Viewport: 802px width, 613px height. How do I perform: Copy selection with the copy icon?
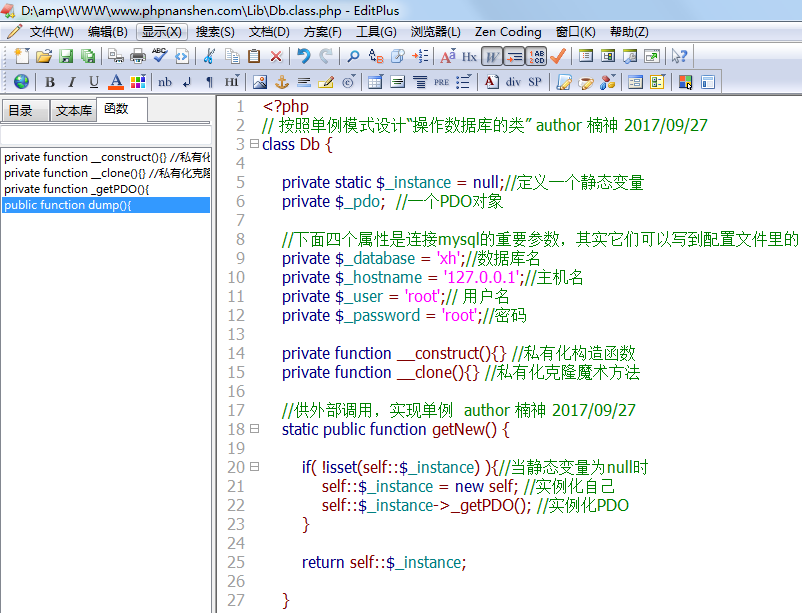232,56
